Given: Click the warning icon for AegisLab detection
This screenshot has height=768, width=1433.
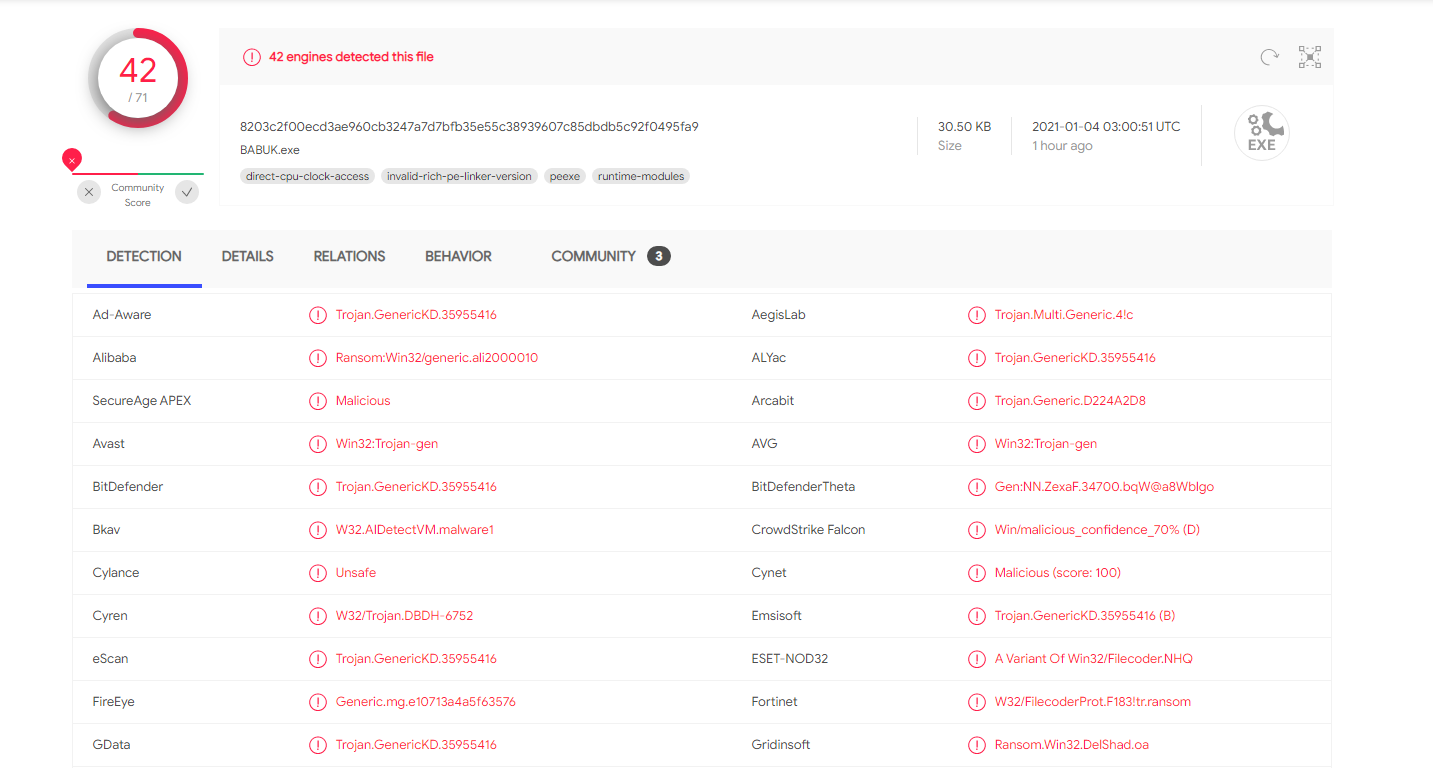Looking at the screenshot, I should (977, 315).
